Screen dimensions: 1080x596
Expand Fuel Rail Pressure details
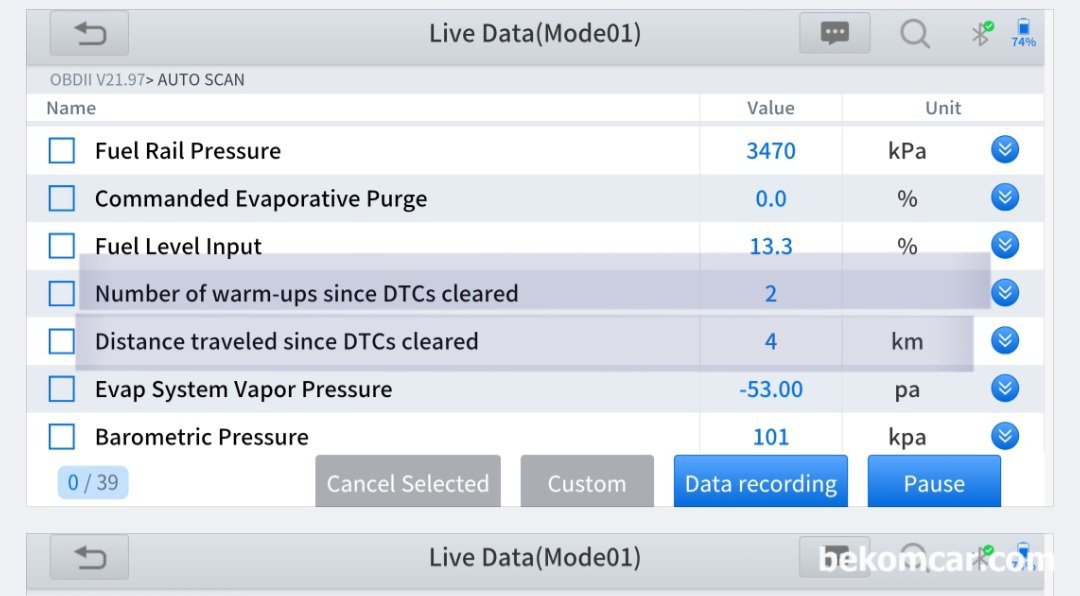1005,150
